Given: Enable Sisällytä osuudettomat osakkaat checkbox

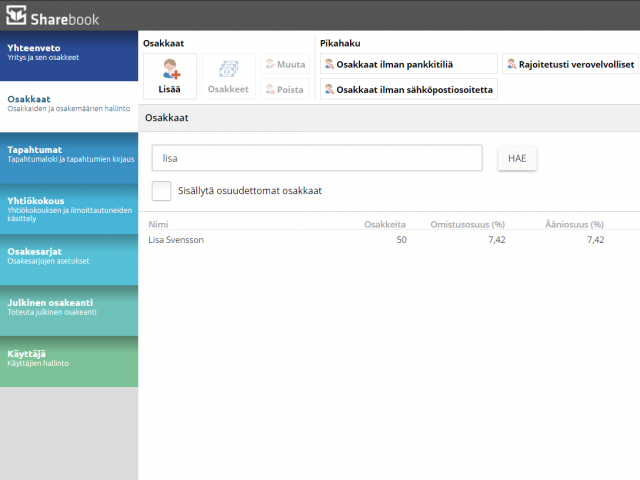Looking at the screenshot, I should click(161, 190).
